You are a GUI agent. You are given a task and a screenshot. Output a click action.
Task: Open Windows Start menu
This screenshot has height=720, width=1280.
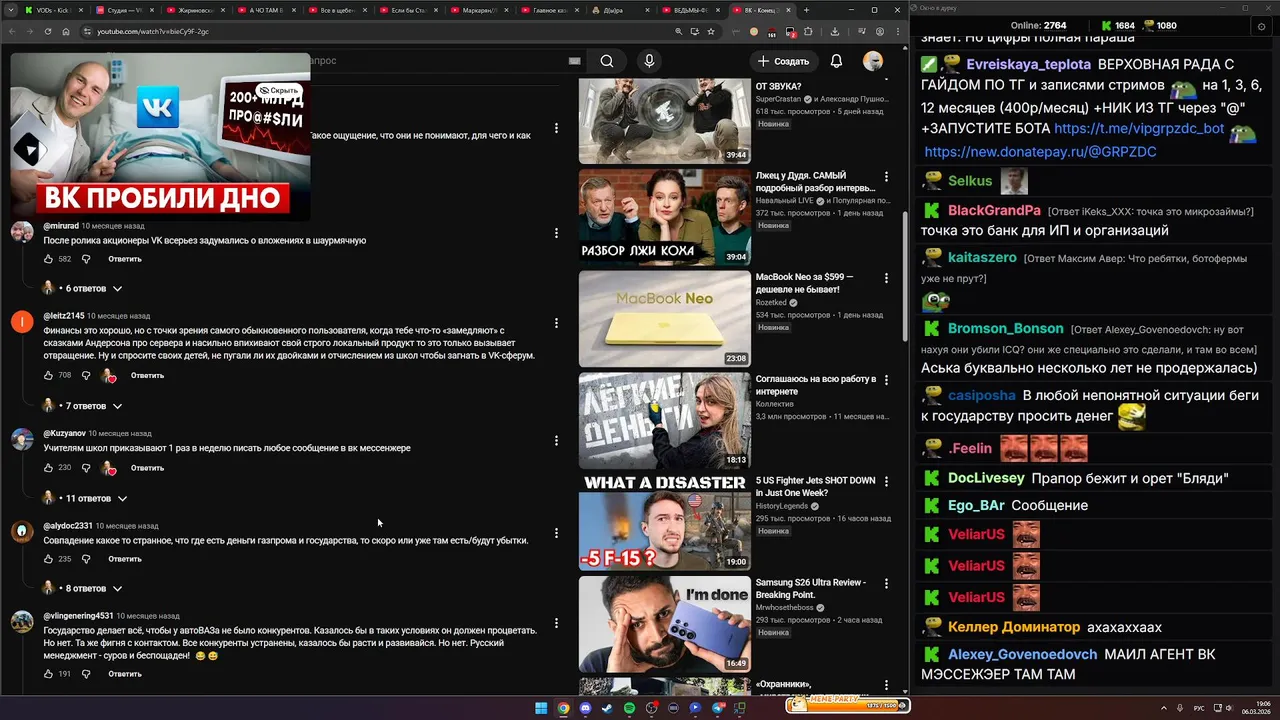click(541, 708)
